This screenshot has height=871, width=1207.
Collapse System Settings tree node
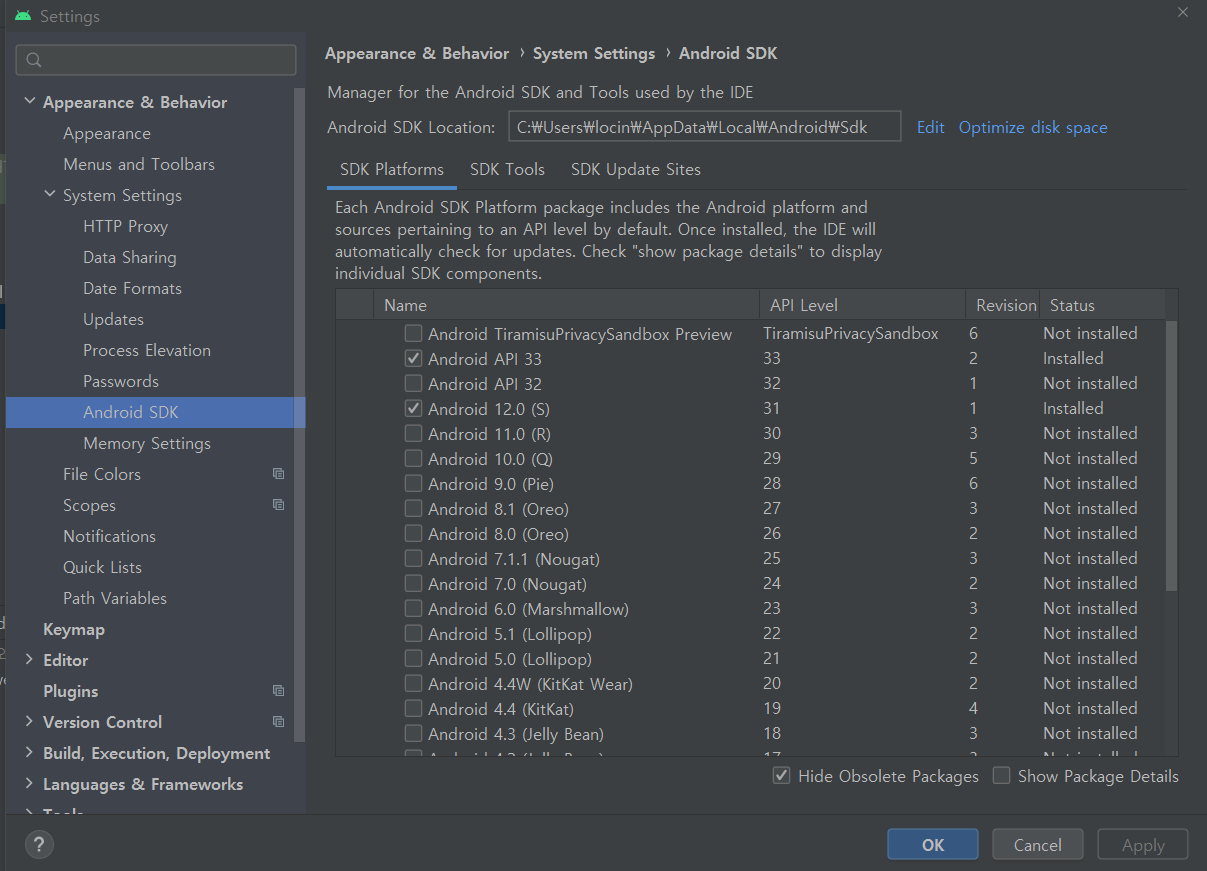(50, 195)
